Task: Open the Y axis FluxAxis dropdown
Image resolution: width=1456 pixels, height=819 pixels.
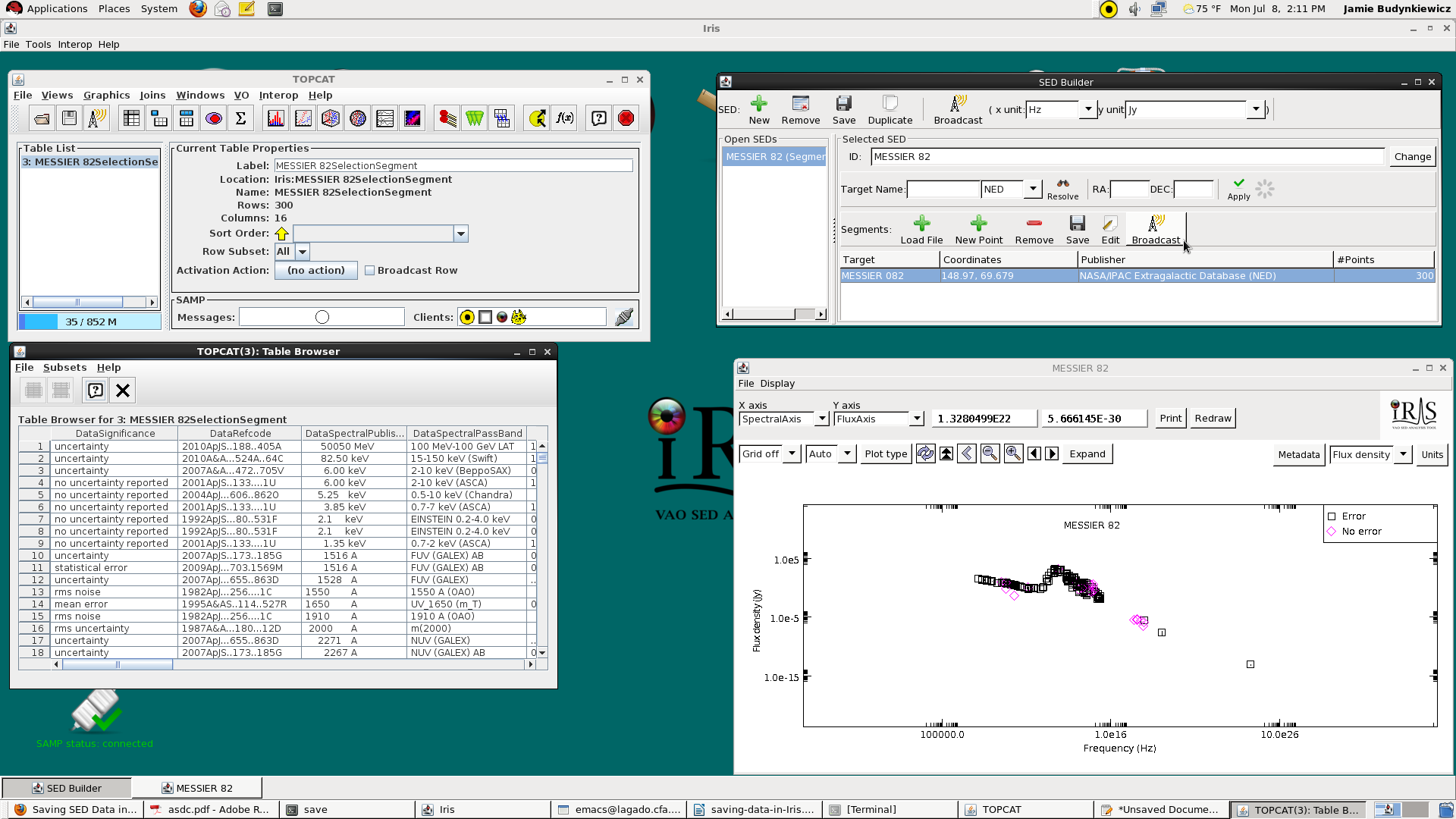Action: click(917, 419)
